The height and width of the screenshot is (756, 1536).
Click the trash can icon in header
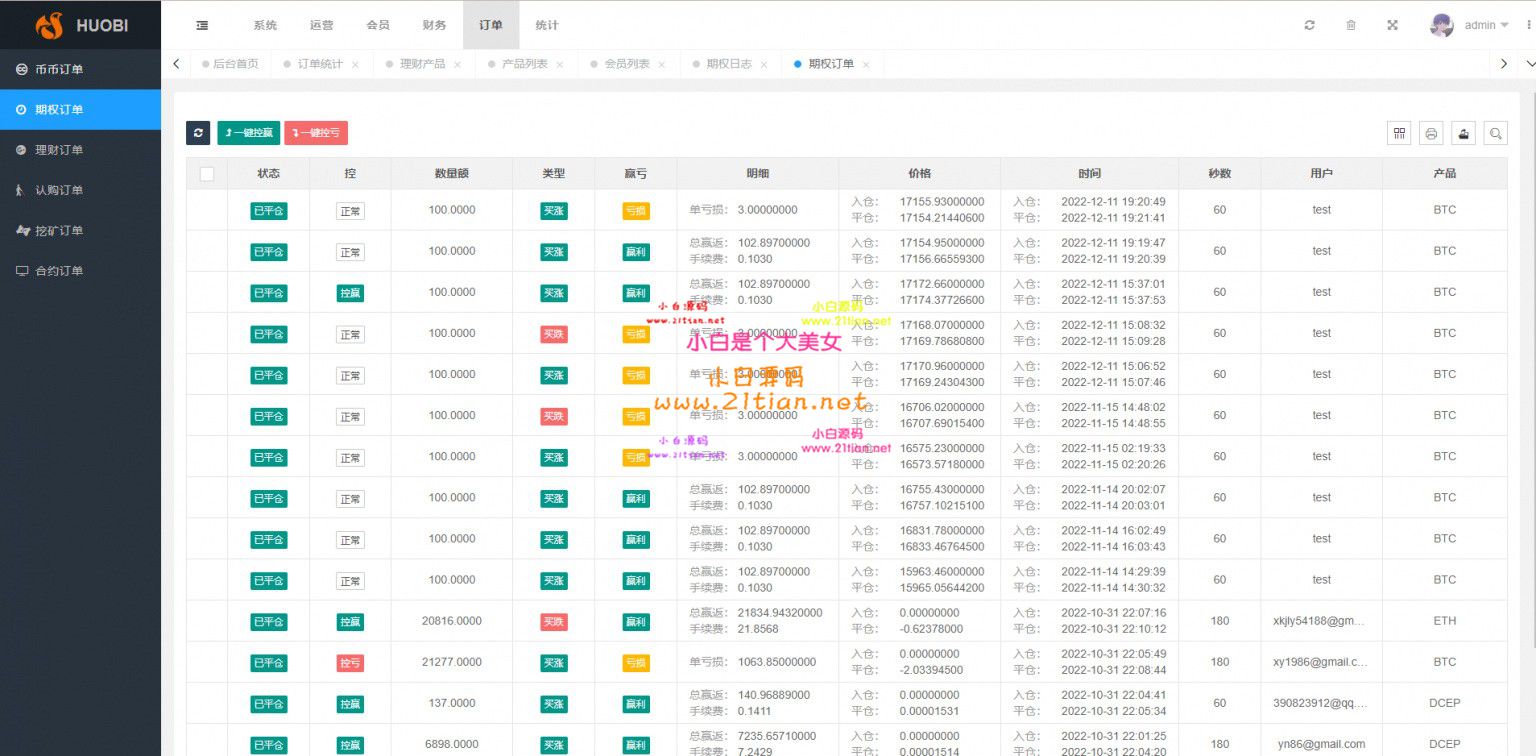point(1351,25)
